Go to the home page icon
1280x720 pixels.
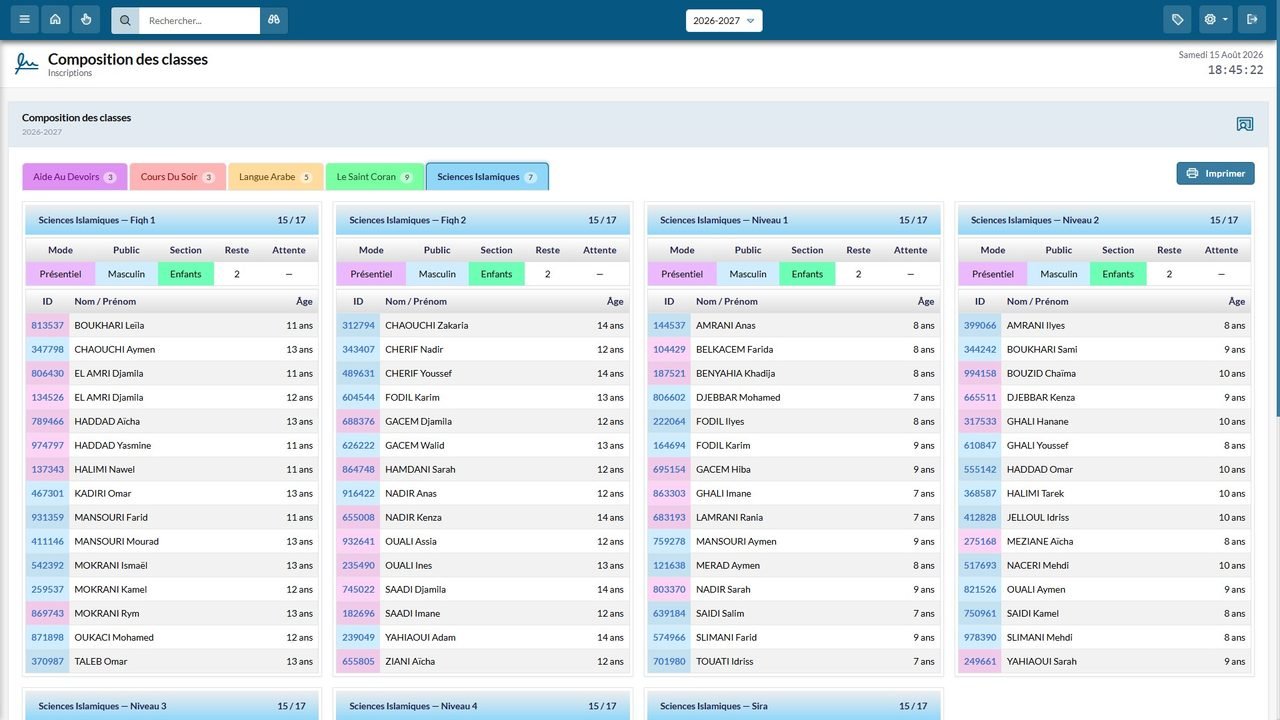(55, 20)
